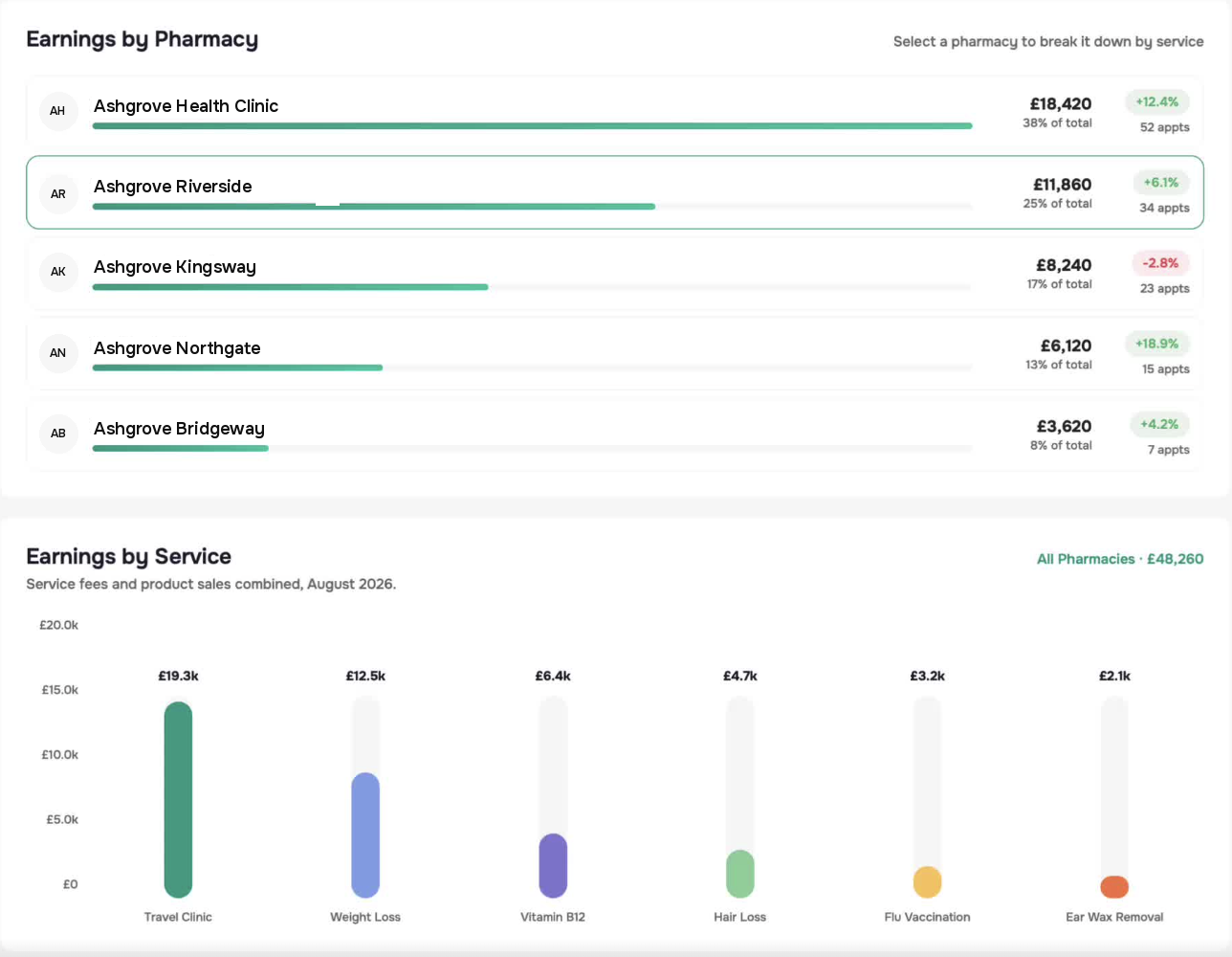Click the AB avatar badge

(58, 434)
